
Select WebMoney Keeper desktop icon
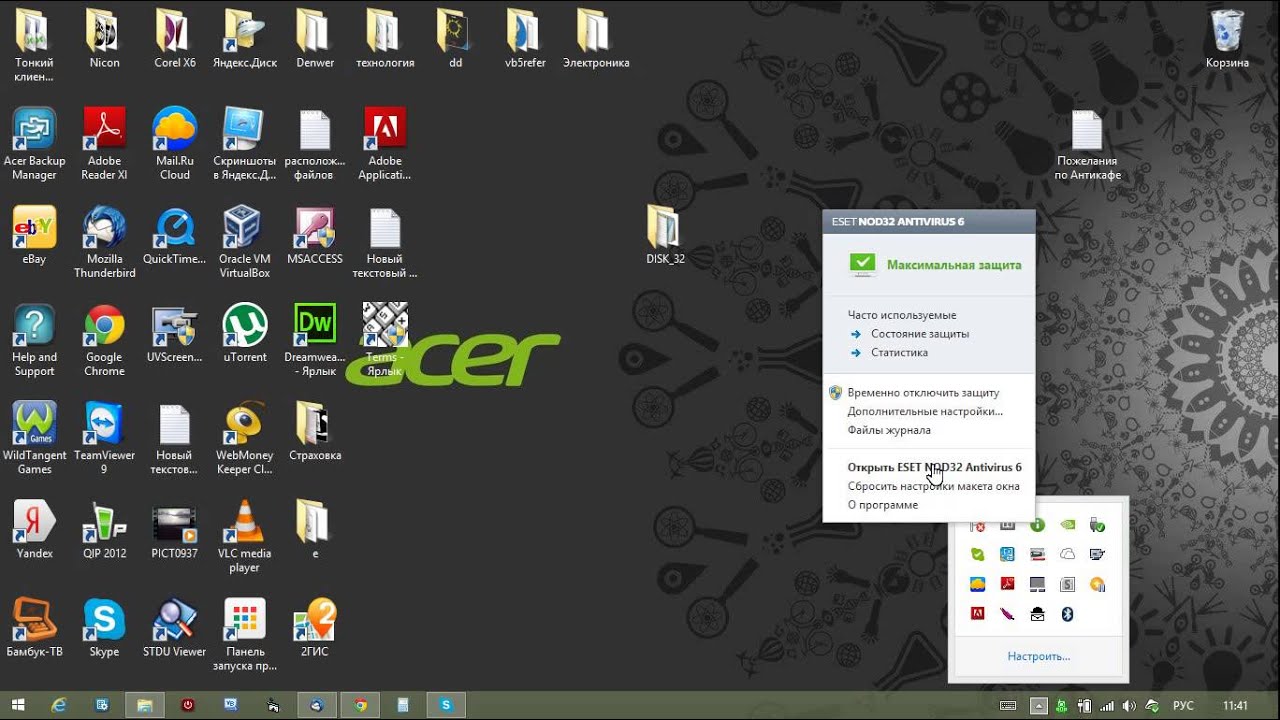pos(245,439)
